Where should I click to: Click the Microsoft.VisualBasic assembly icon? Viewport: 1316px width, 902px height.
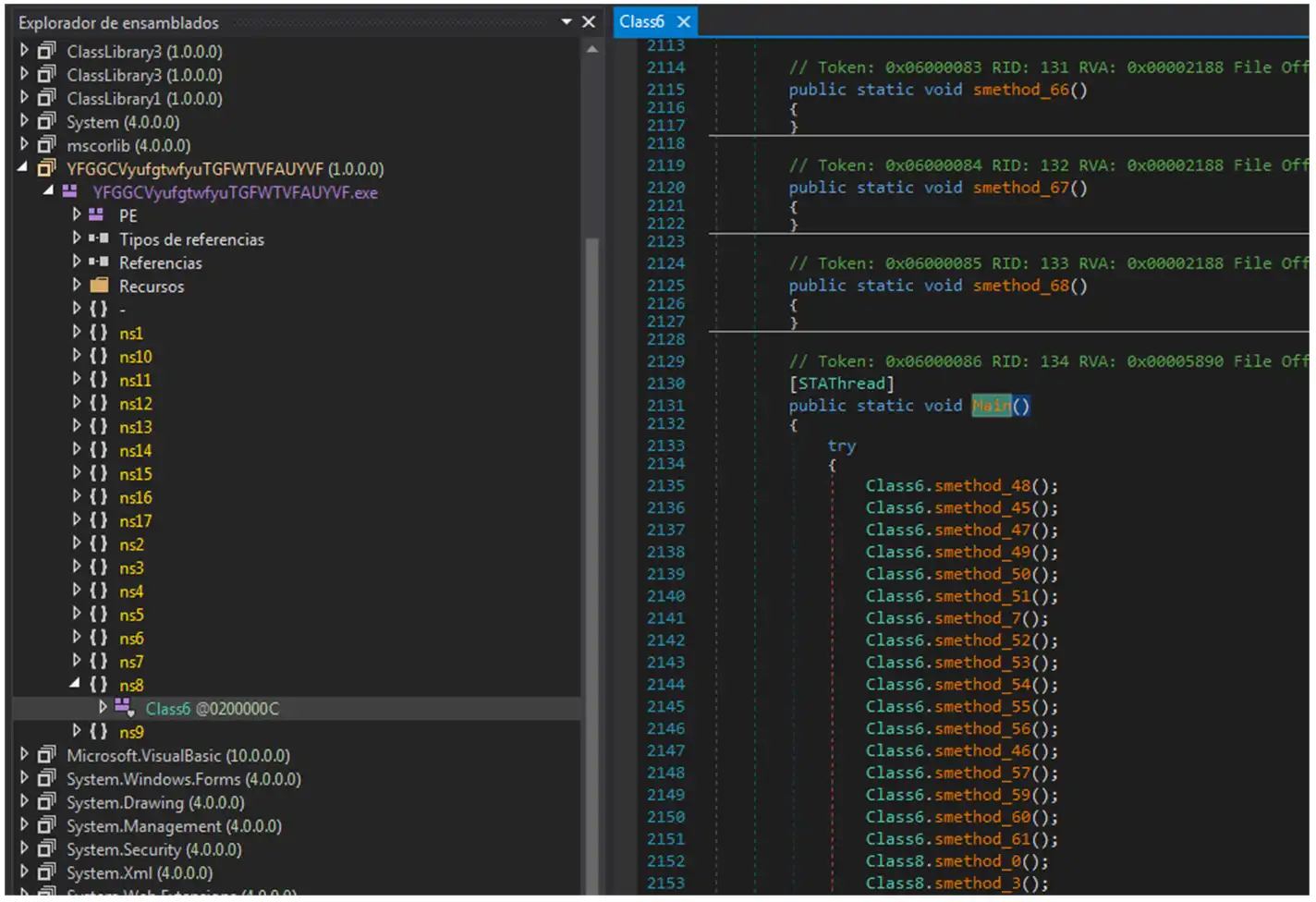(46, 755)
